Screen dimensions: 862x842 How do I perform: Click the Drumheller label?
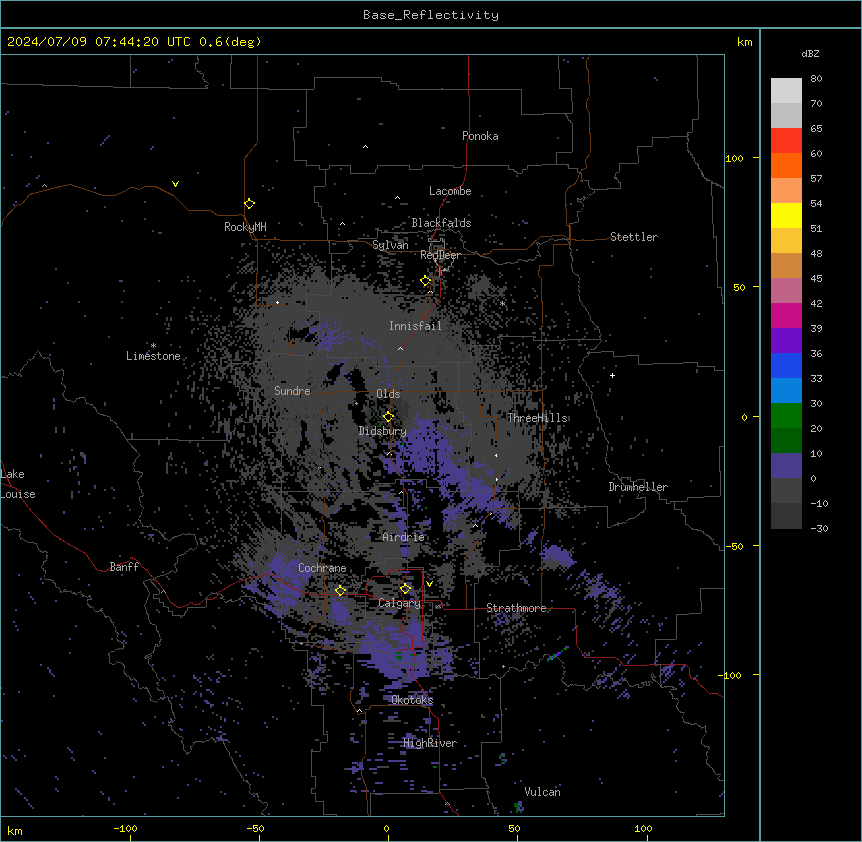click(x=638, y=487)
